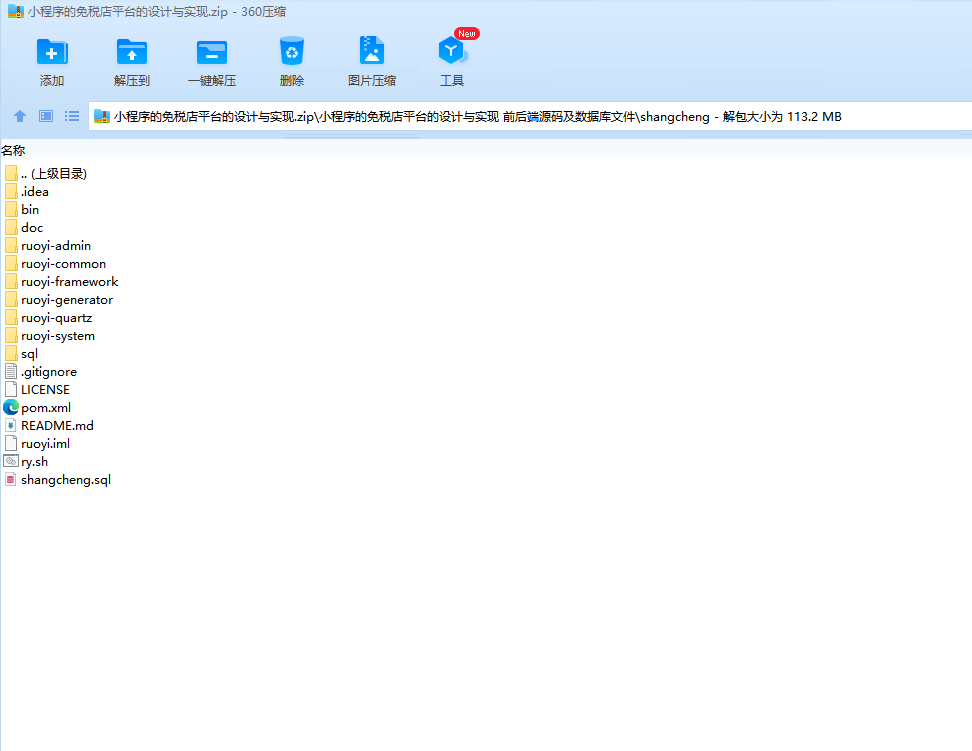This screenshot has width=972, height=751.
Task: Select the doc folder icon
Action: (x=11, y=228)
